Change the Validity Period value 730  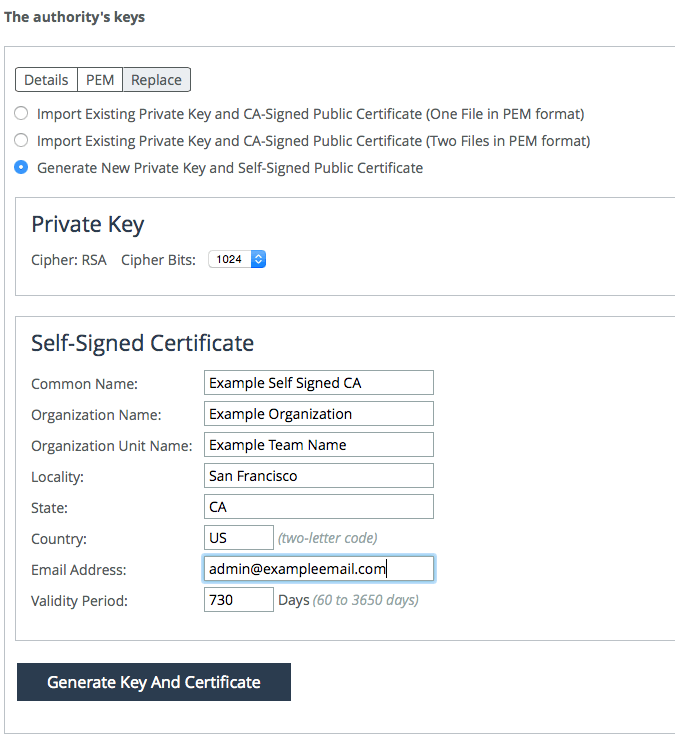point(239,600)
